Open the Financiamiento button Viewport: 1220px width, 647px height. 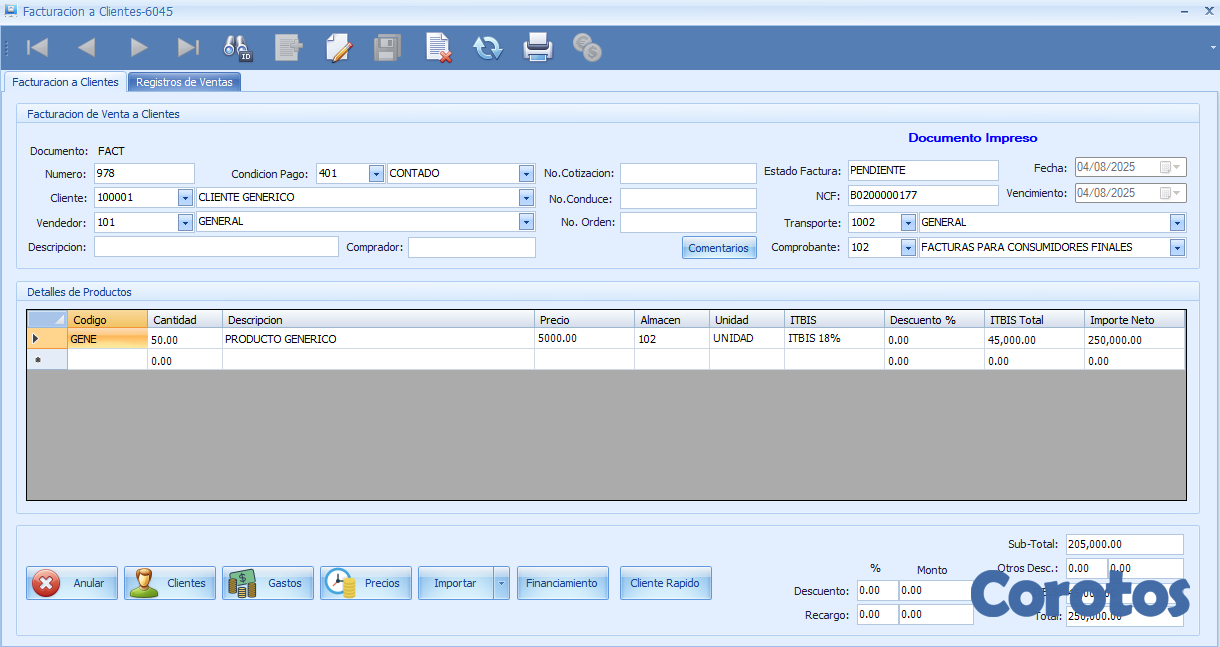click(562, 583)
